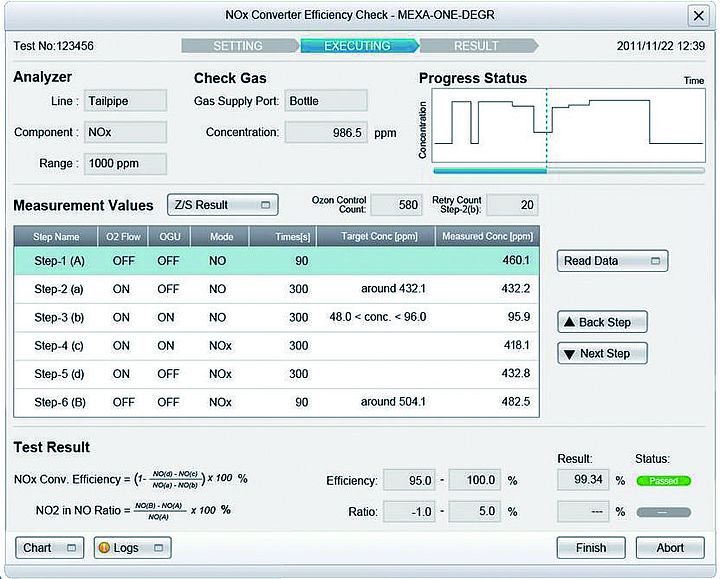Click the warning icon on Logs button

104,548
